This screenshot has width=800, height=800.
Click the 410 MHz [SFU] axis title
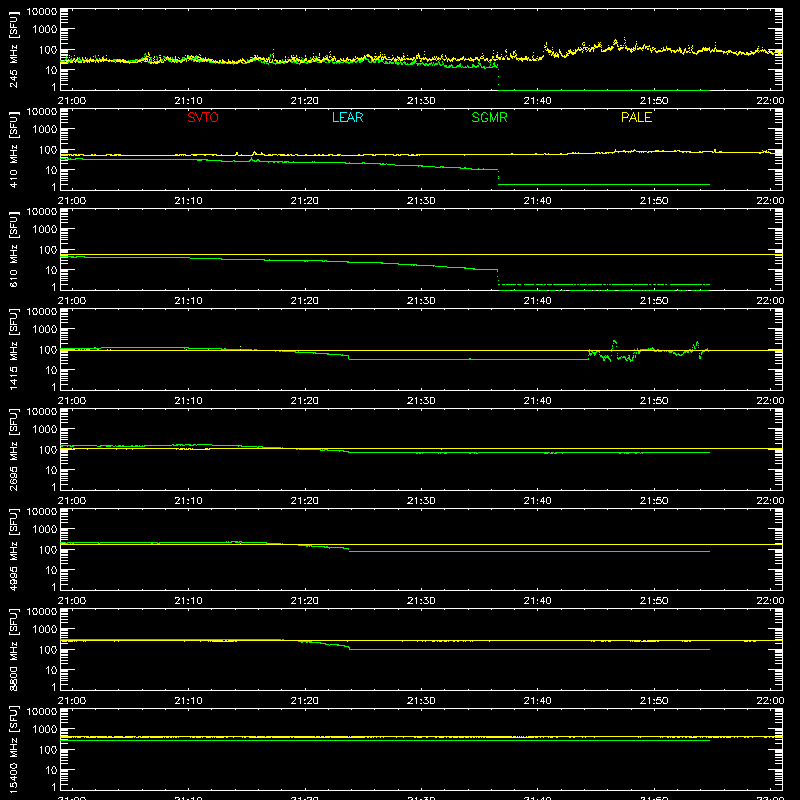pos(13,149)
